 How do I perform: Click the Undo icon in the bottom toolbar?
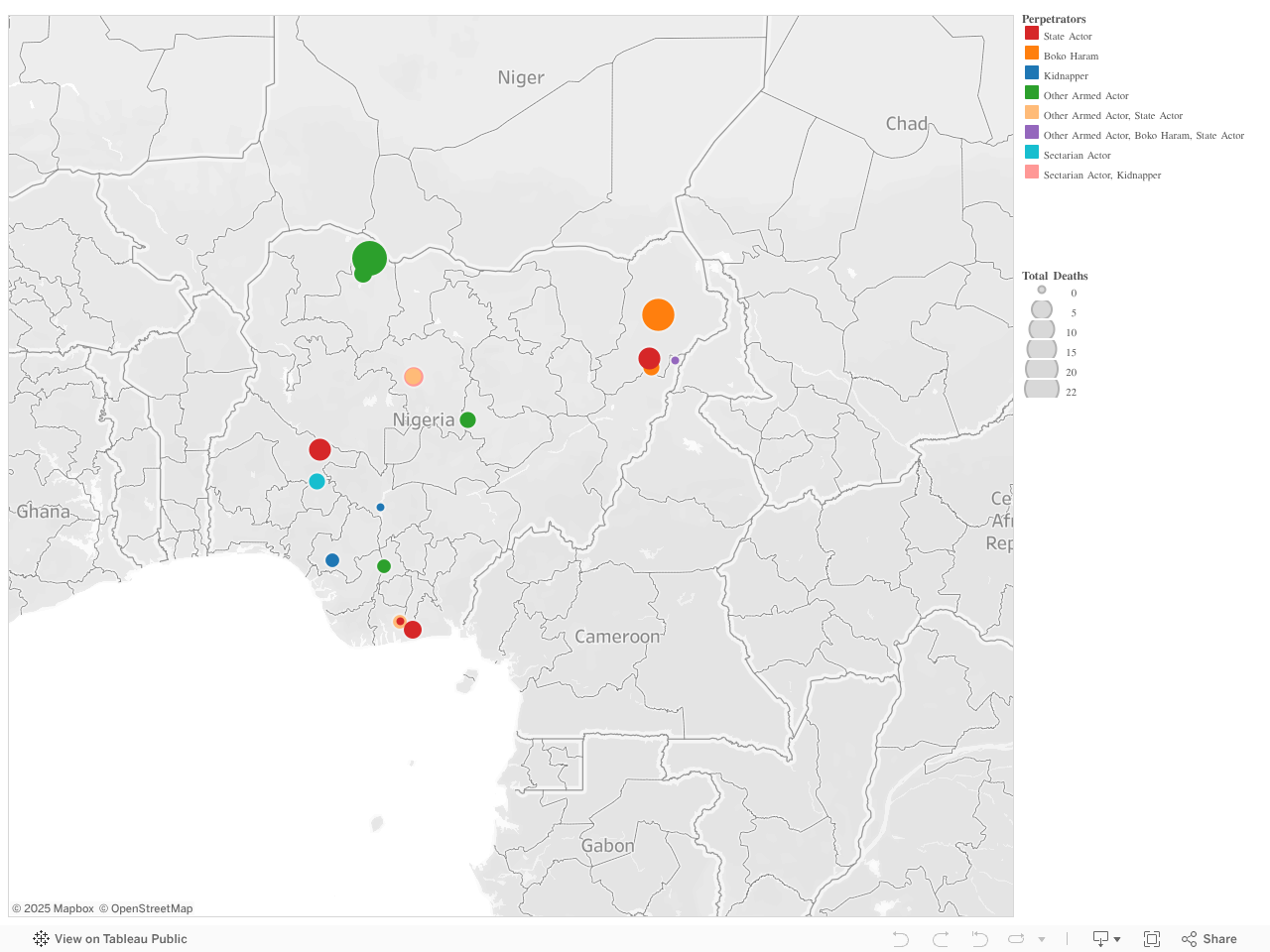(x=900, y=938)
